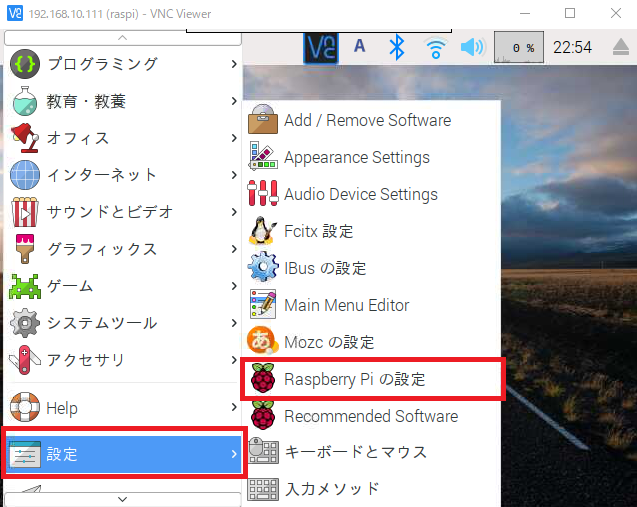Screen dimensions: 637x507
Task: Click the Help lifebuoy icon
Action: click(x=25, y=407)
